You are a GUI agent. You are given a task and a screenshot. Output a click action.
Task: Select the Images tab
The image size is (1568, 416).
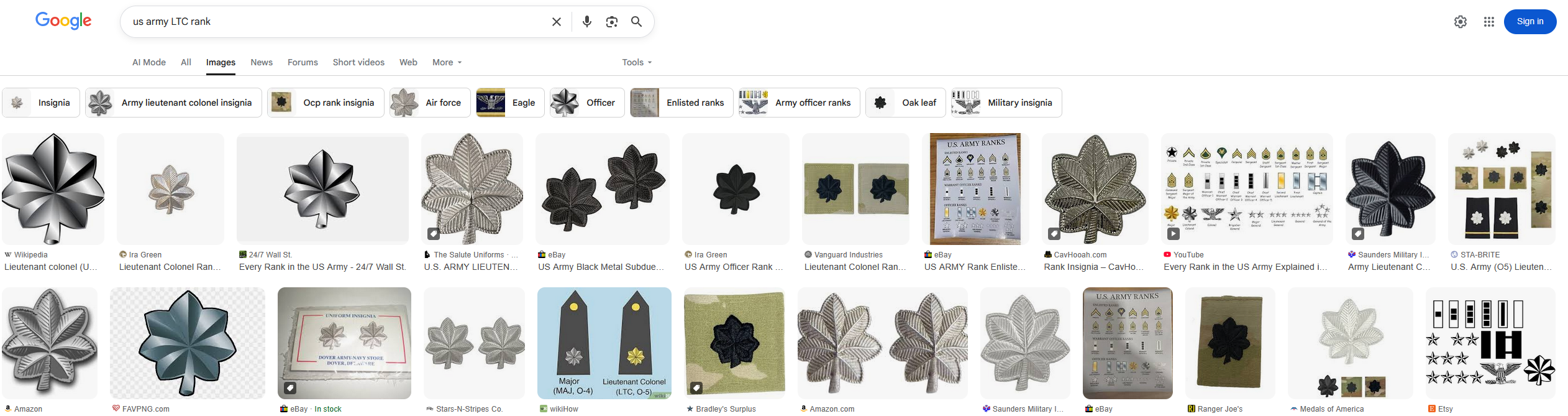[221, 62]
